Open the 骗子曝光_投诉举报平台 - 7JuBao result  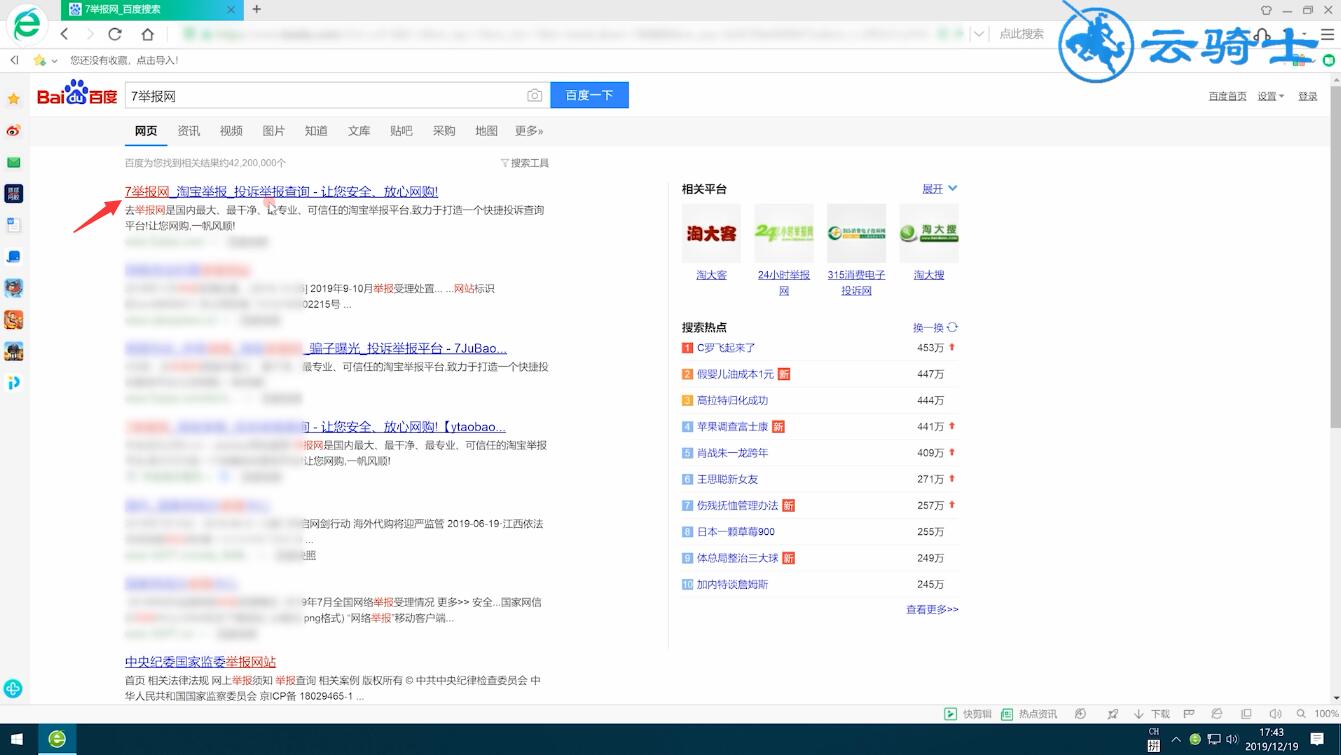[x=408, y=348]
